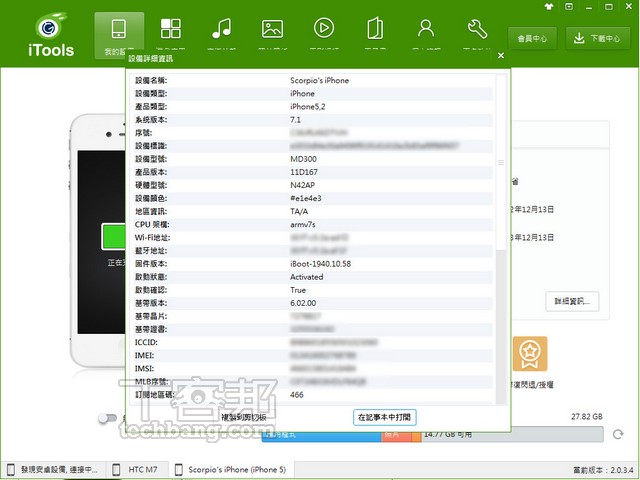The height and width of the screenshot is (480, 640).
Task: Open the Applications grid icon
Action: 171,29
